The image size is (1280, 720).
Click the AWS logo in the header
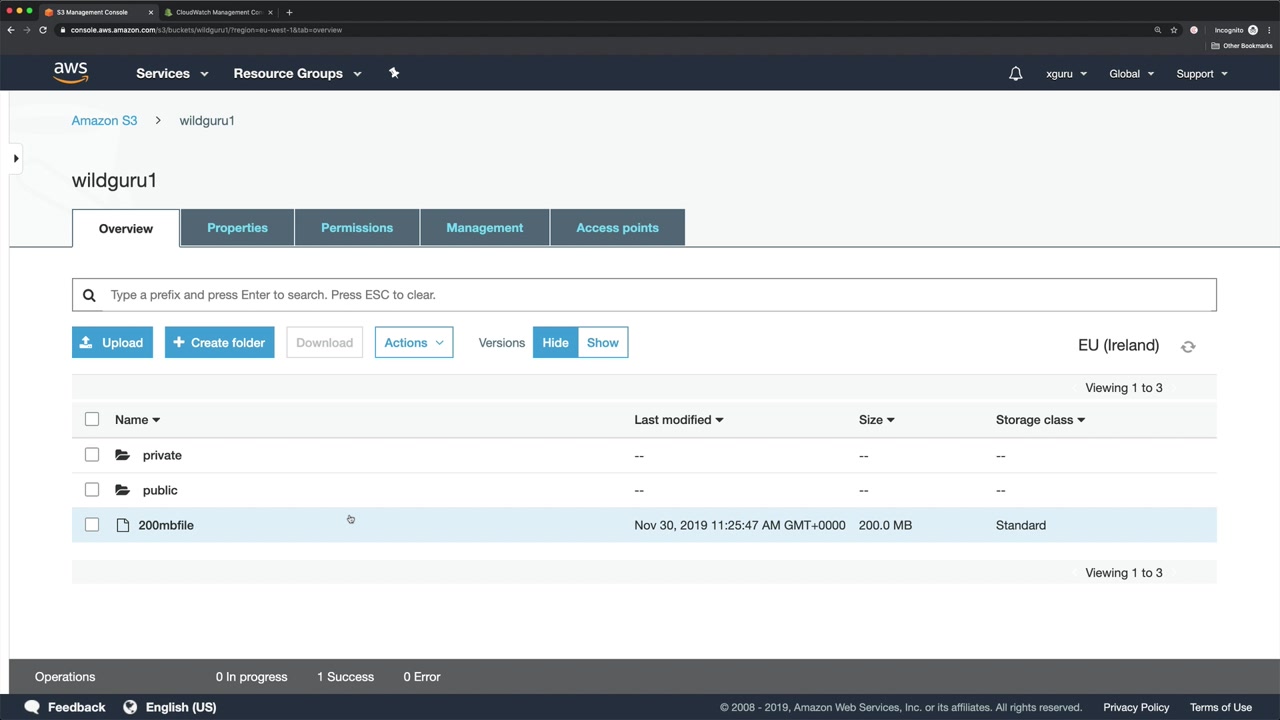[x=71, y=73]
